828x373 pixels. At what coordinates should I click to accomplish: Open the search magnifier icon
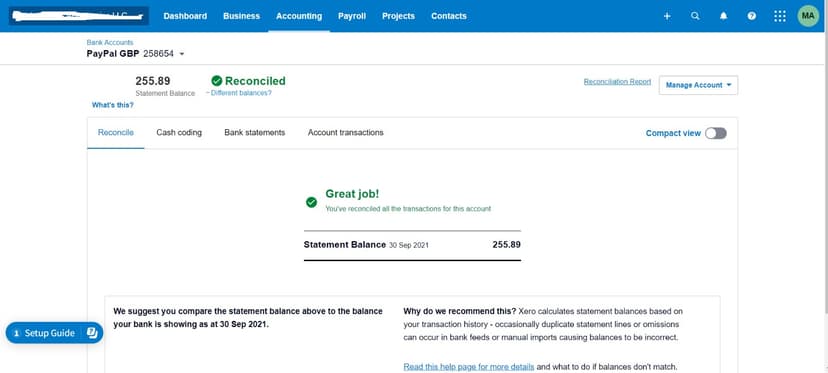coord(695,16)
